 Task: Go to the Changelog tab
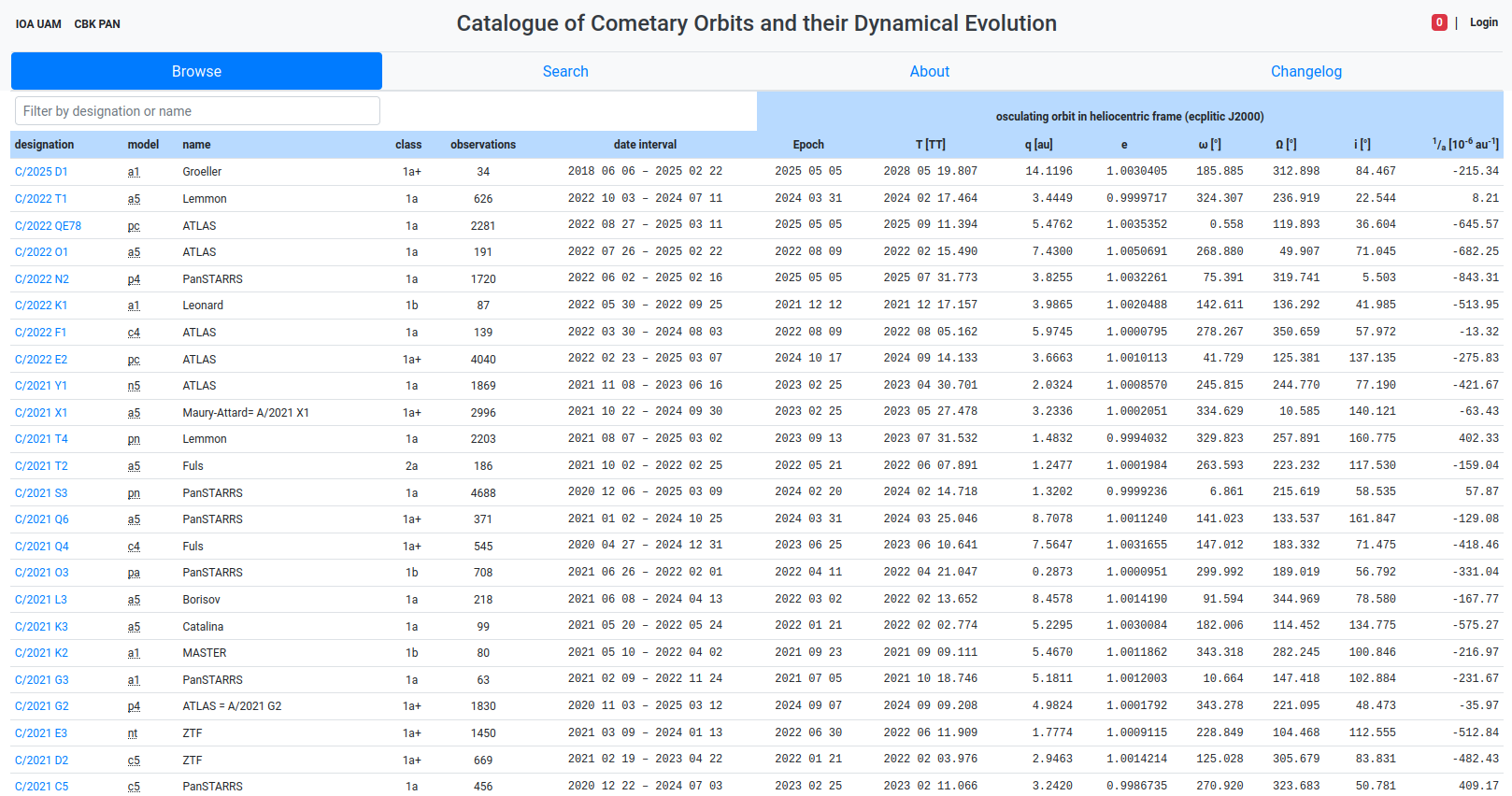coord(1305,71)
